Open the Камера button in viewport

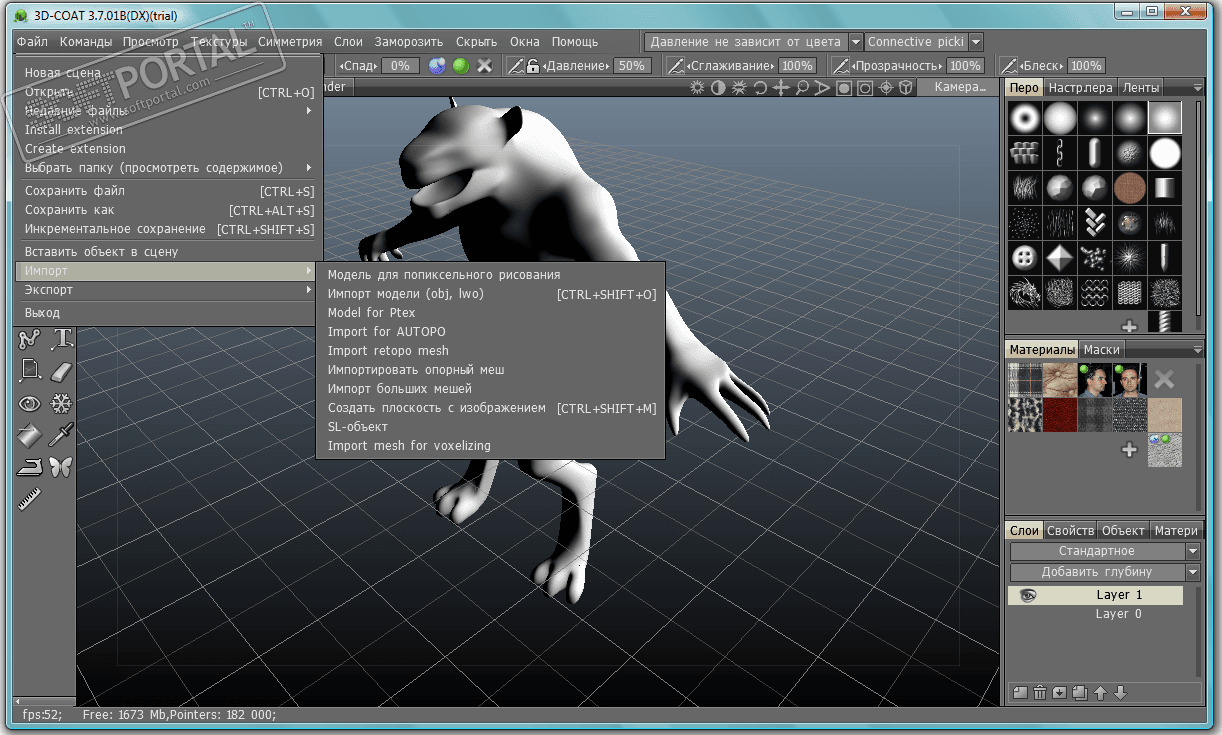pos(959,87)
